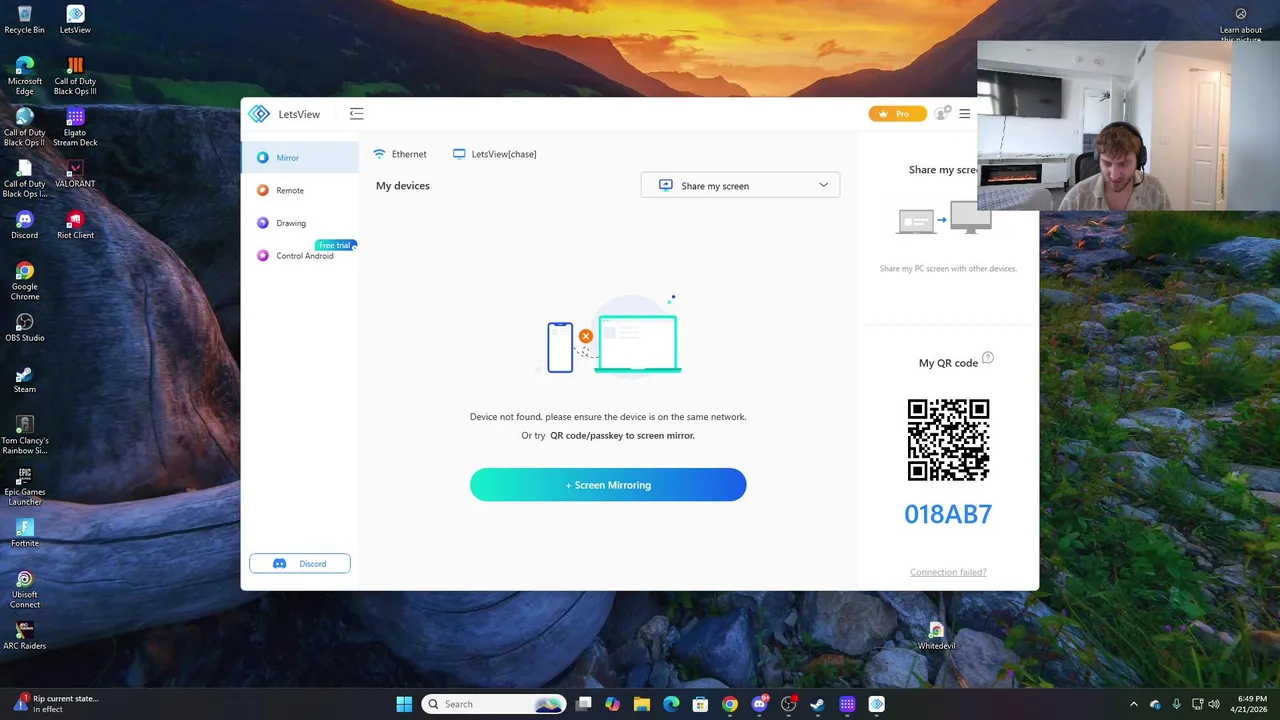This screenshot has width=1280, height=720.
Task: Expand the Share my screen dropdown
Action: pos(740,185)
